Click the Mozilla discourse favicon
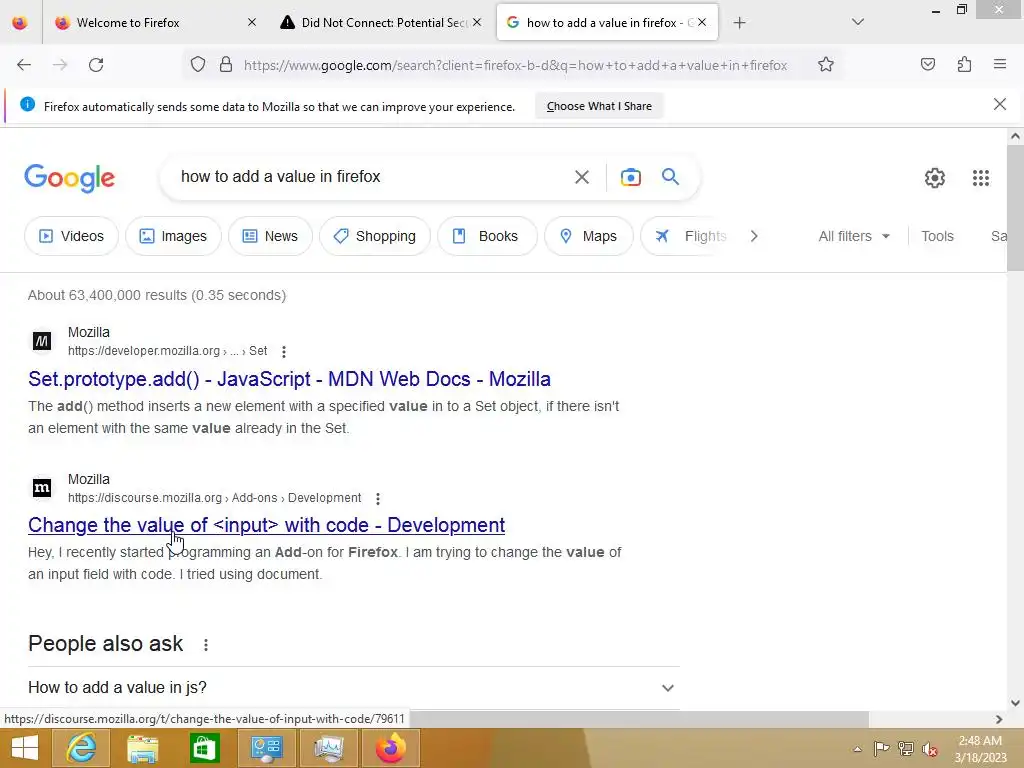Screen dimensions: 1024x768 (x=42, y=488)
